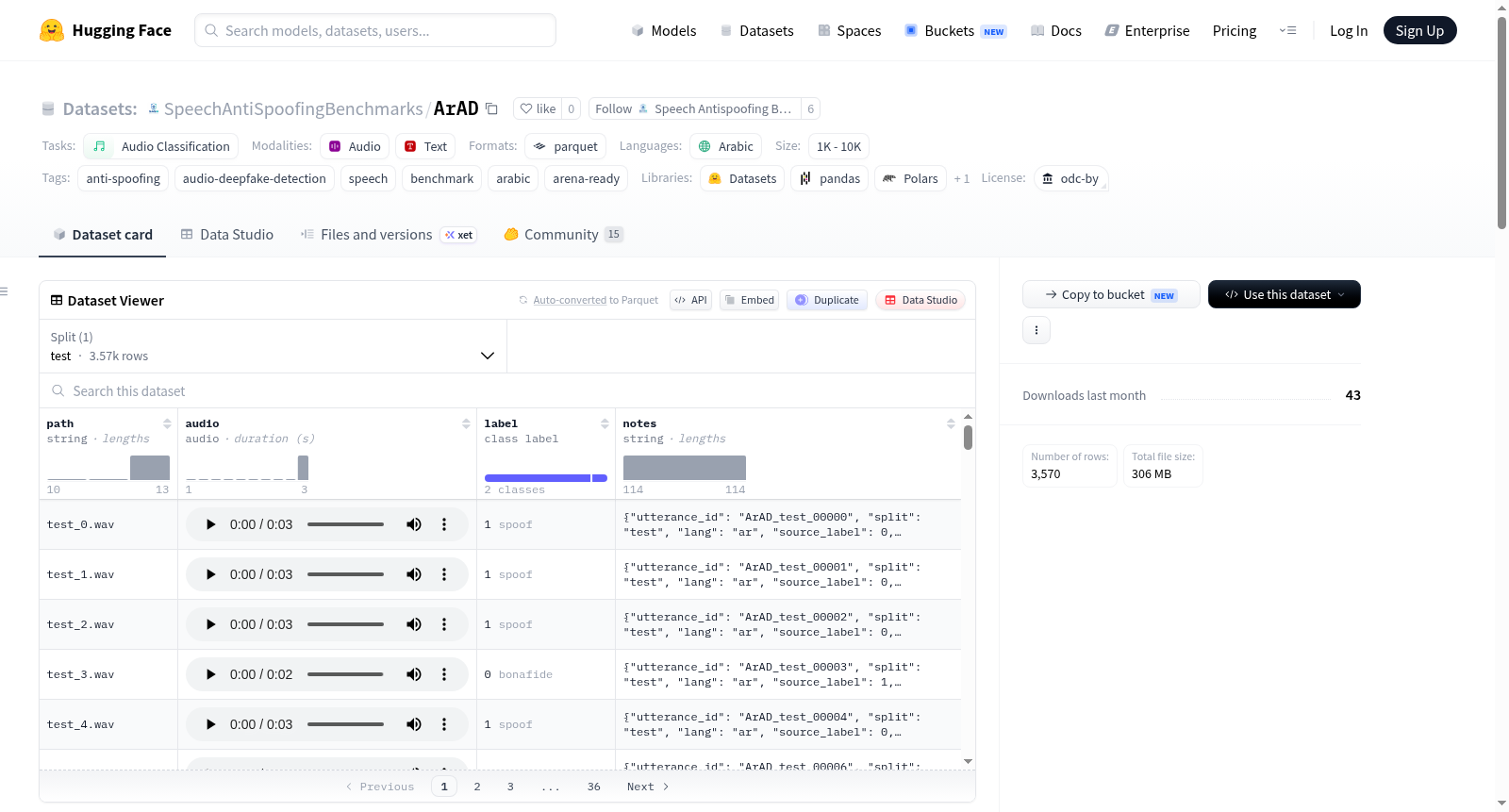Toggle the left sidebar menu icon
Viewport: 1509px width, 812px height.
5,291
